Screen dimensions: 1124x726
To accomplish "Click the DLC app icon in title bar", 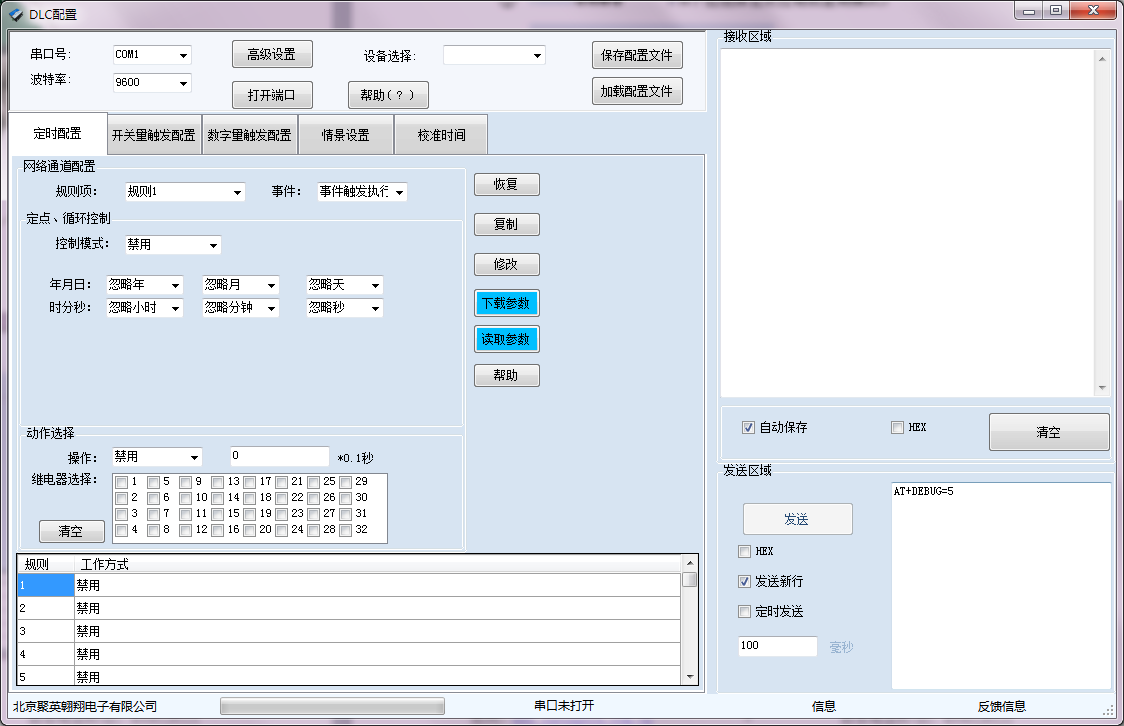I will [x=15, y=13].
